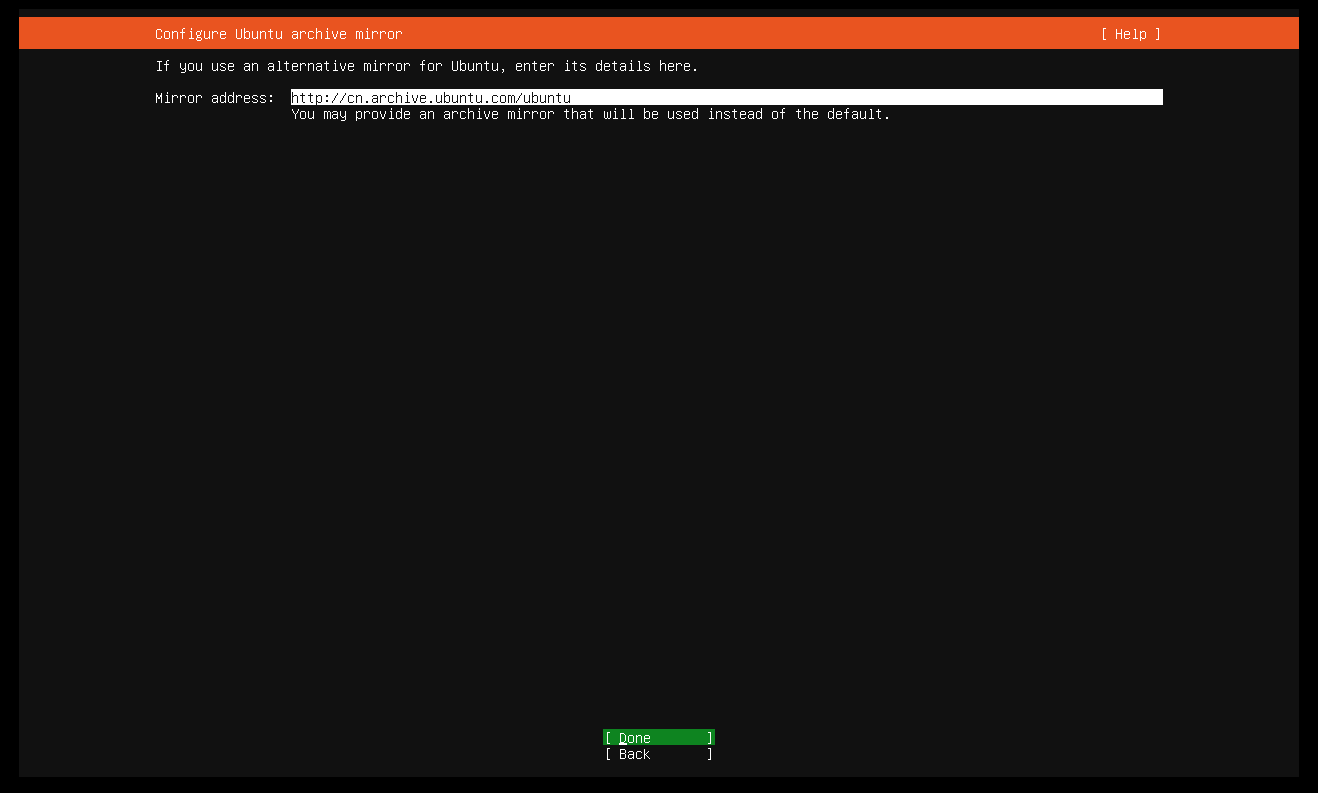This screenshot has width=1318, height=793.
Task: Click the "Configure Ubuntu archive mirror" title
Action: coord(279,34)
